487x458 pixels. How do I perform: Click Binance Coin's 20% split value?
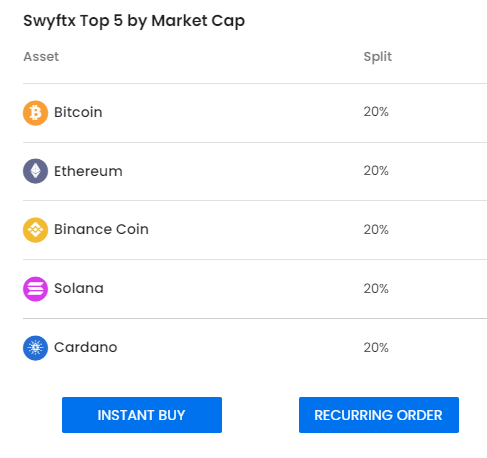point(376,230)
